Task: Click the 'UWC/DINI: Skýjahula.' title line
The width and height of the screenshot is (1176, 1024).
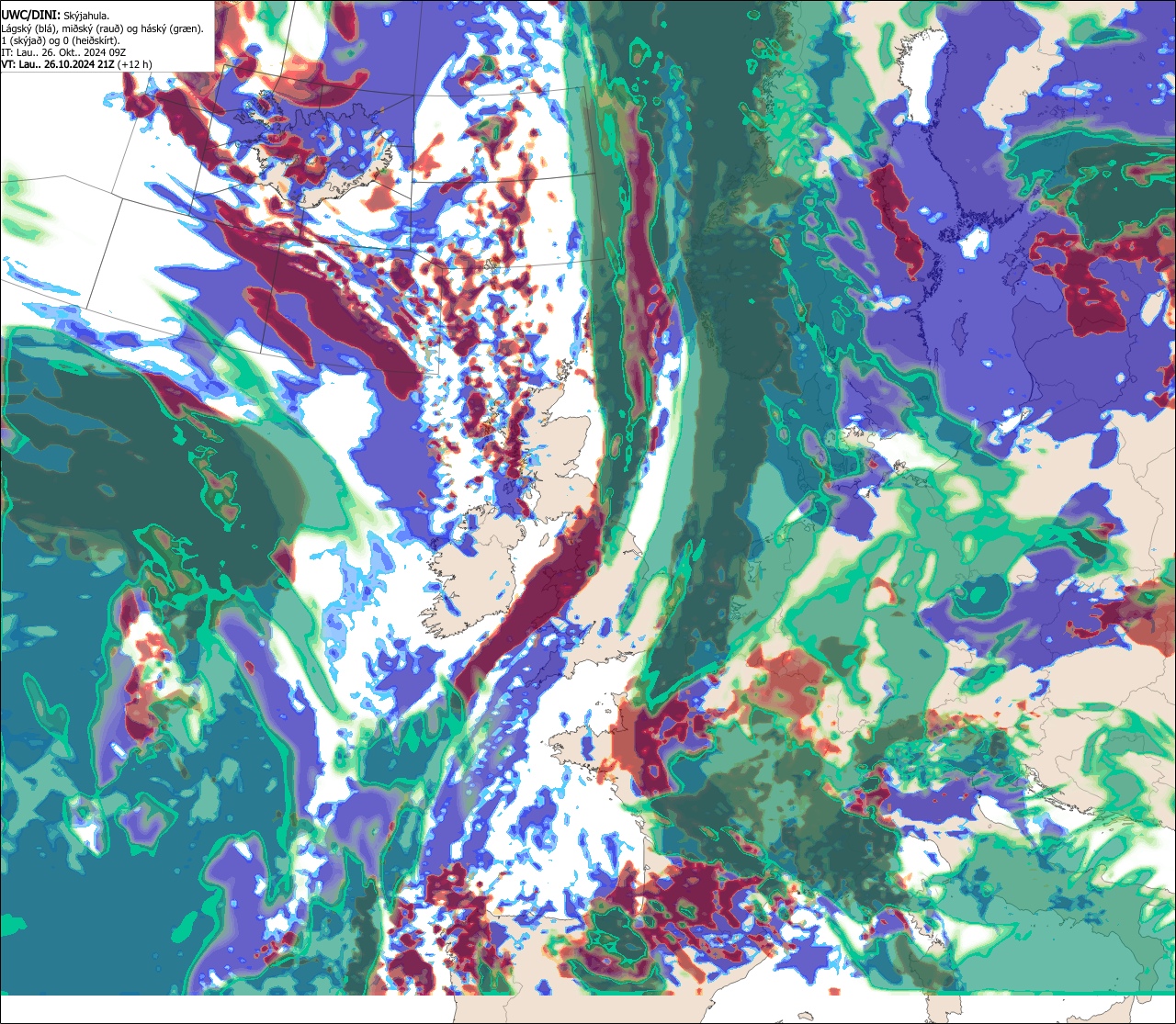Action: pyautogui.click(x=56, y=16)
